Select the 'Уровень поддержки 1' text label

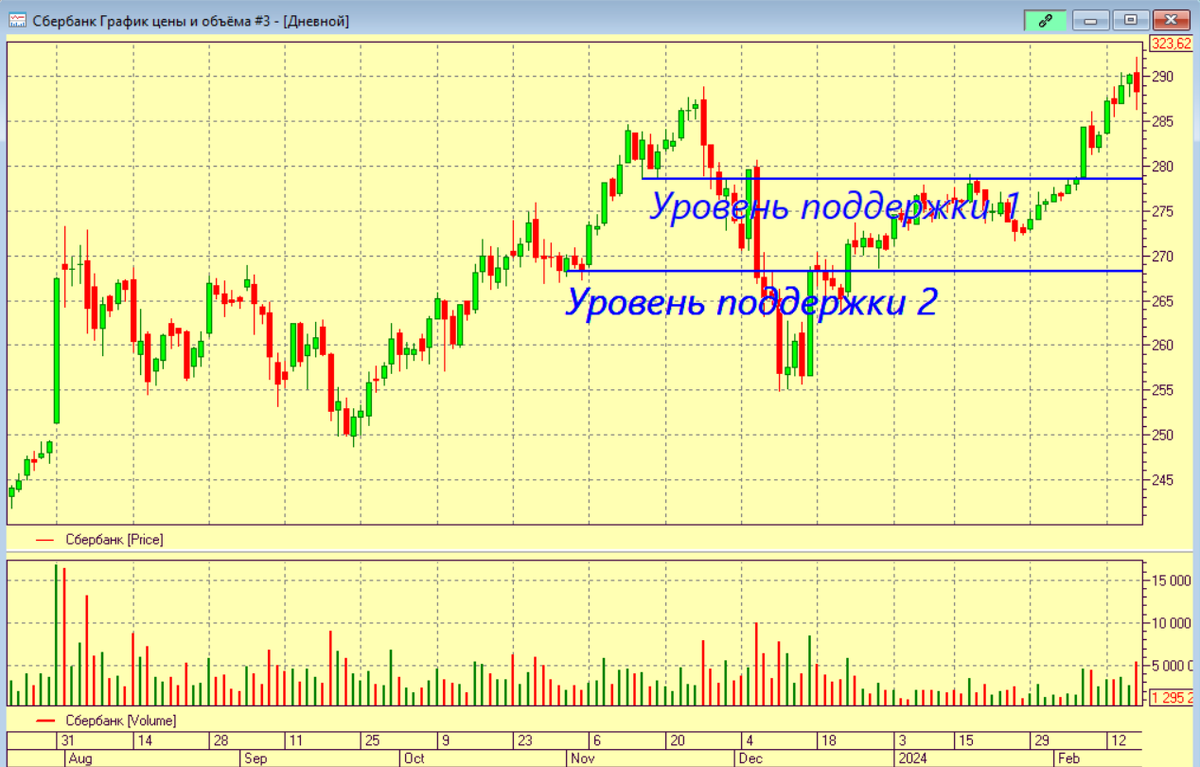tap(834, 207)
